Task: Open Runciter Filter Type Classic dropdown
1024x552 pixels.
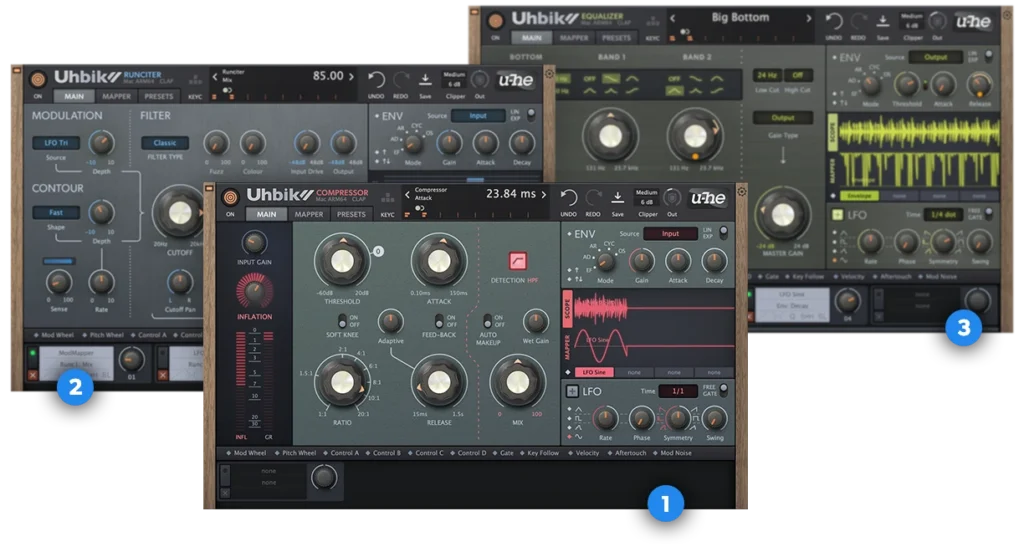Action: pyautogui.click(x=164, y=143)
